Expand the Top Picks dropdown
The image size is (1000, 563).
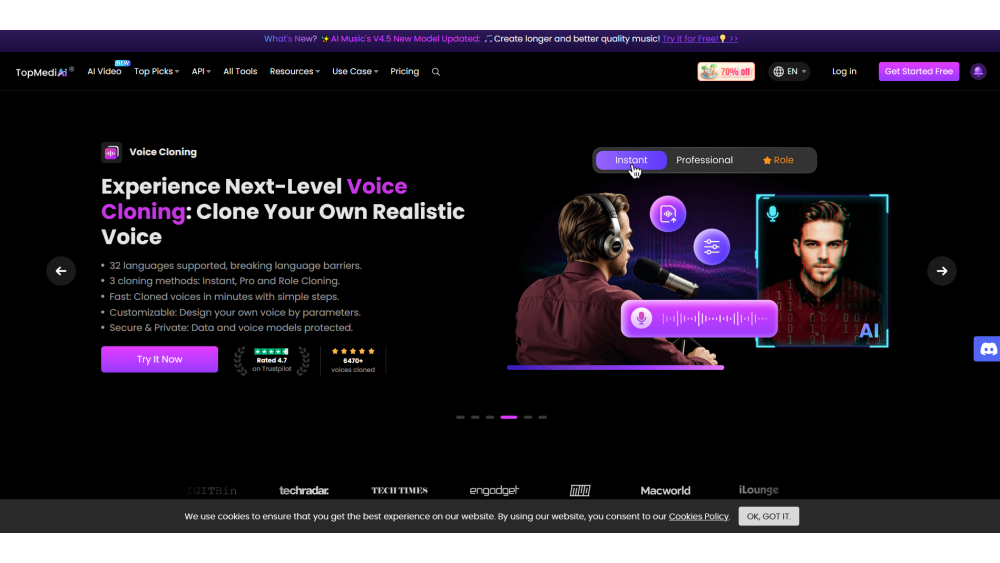point(156,71)
